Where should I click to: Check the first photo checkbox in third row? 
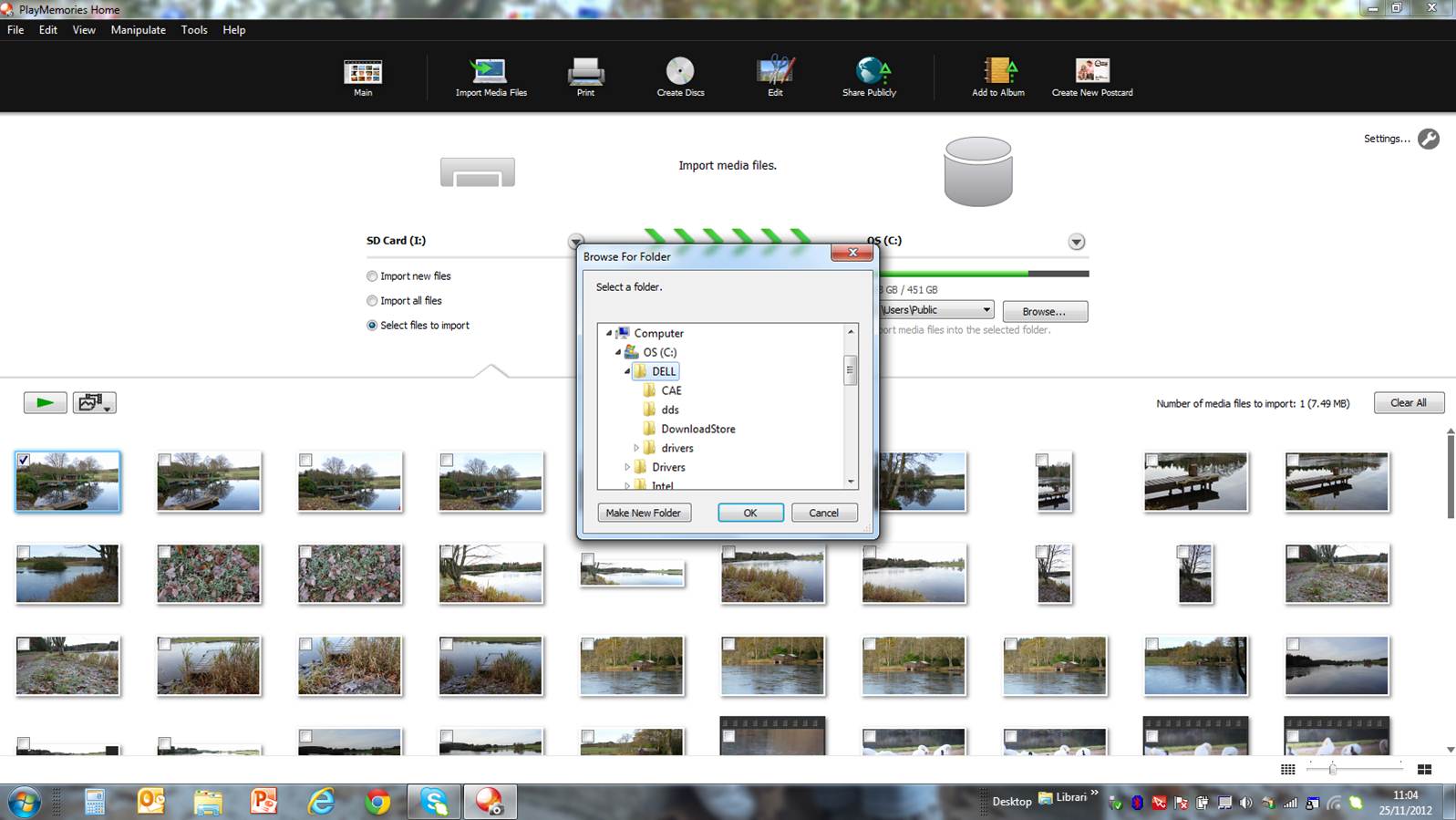[x=24, y=644]
